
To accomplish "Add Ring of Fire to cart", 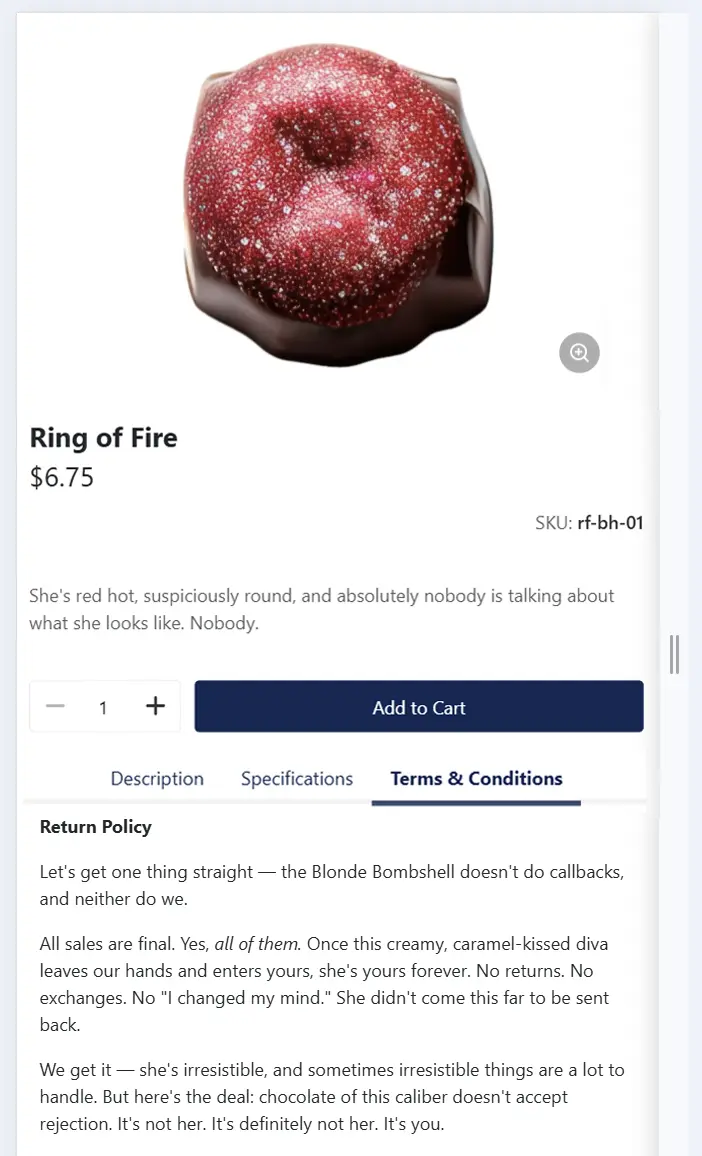I will pos(419,706).
